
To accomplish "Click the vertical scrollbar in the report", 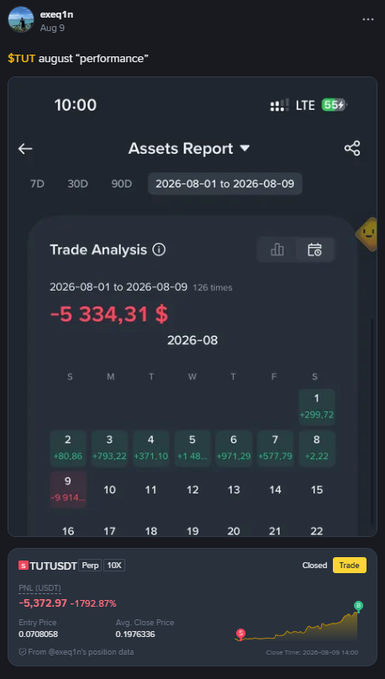I will pyautogui.click(x=371, y=422).
